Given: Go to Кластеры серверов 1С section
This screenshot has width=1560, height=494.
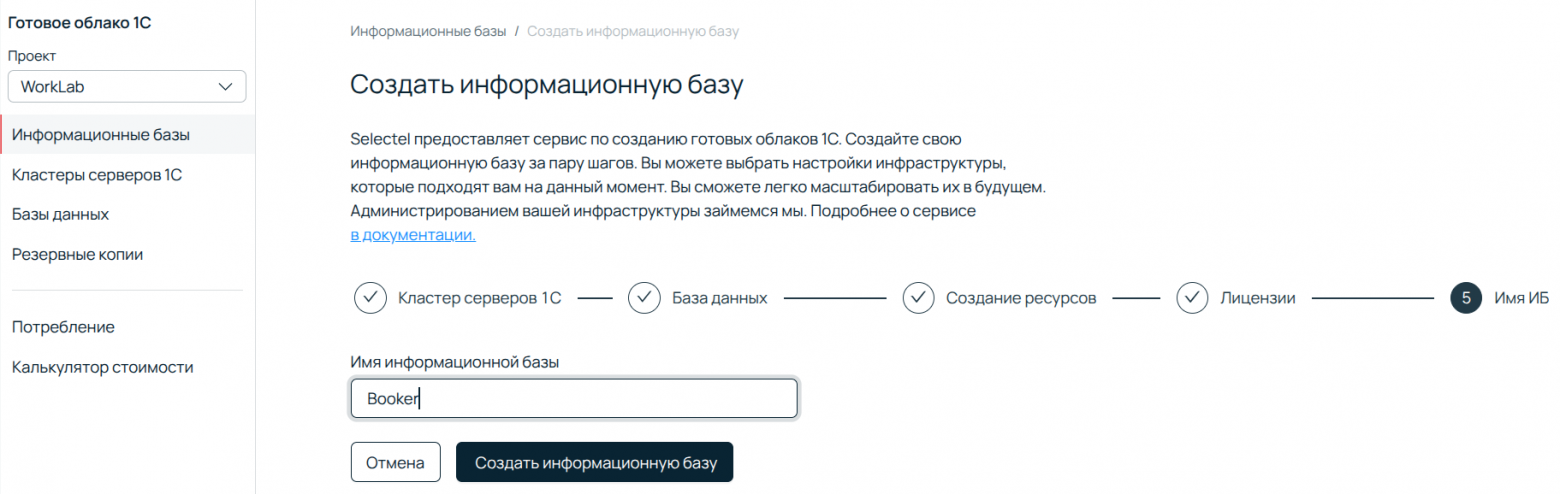Looking at the screenshot, I should pyautogui.click(x=97, y=175).
